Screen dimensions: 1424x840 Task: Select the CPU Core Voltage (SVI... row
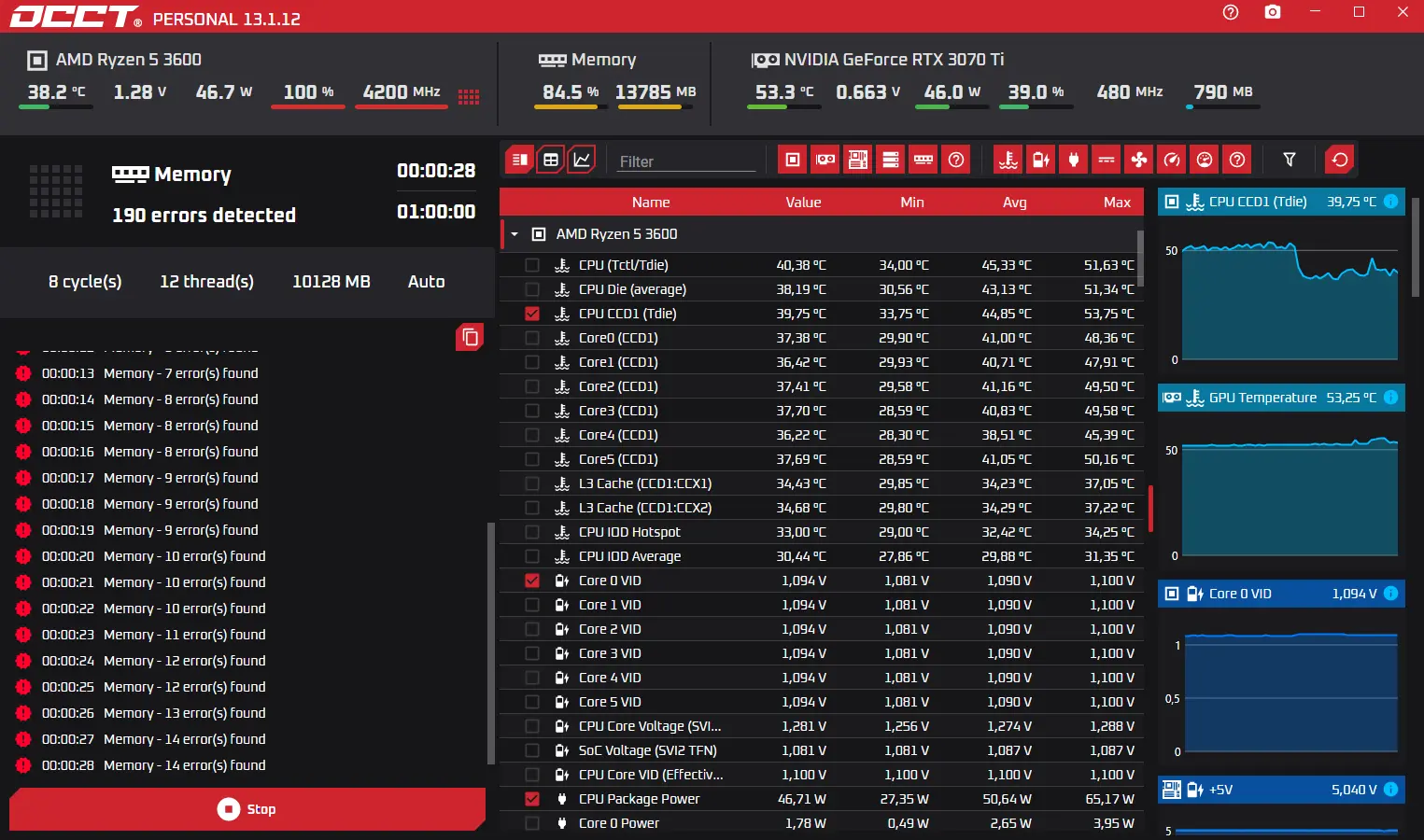822,726
